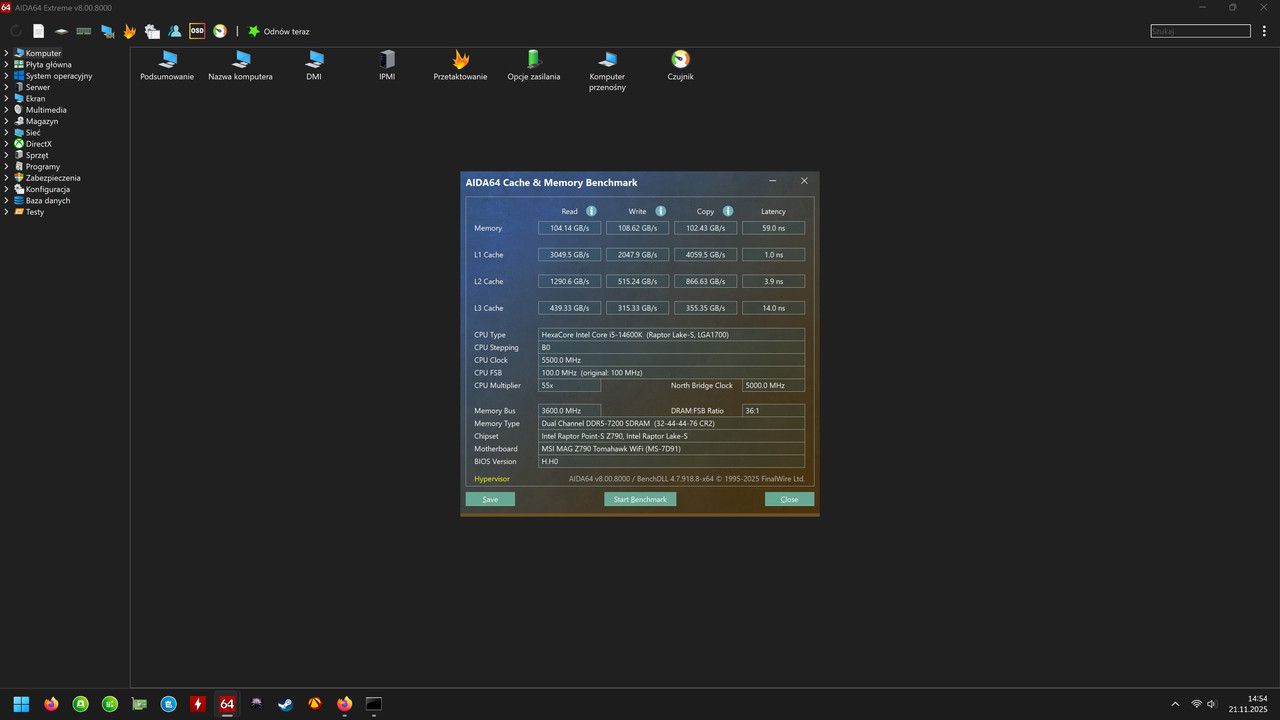
Task: Click the green RAM module toolbar icon
Action: (x=84, y=31)
